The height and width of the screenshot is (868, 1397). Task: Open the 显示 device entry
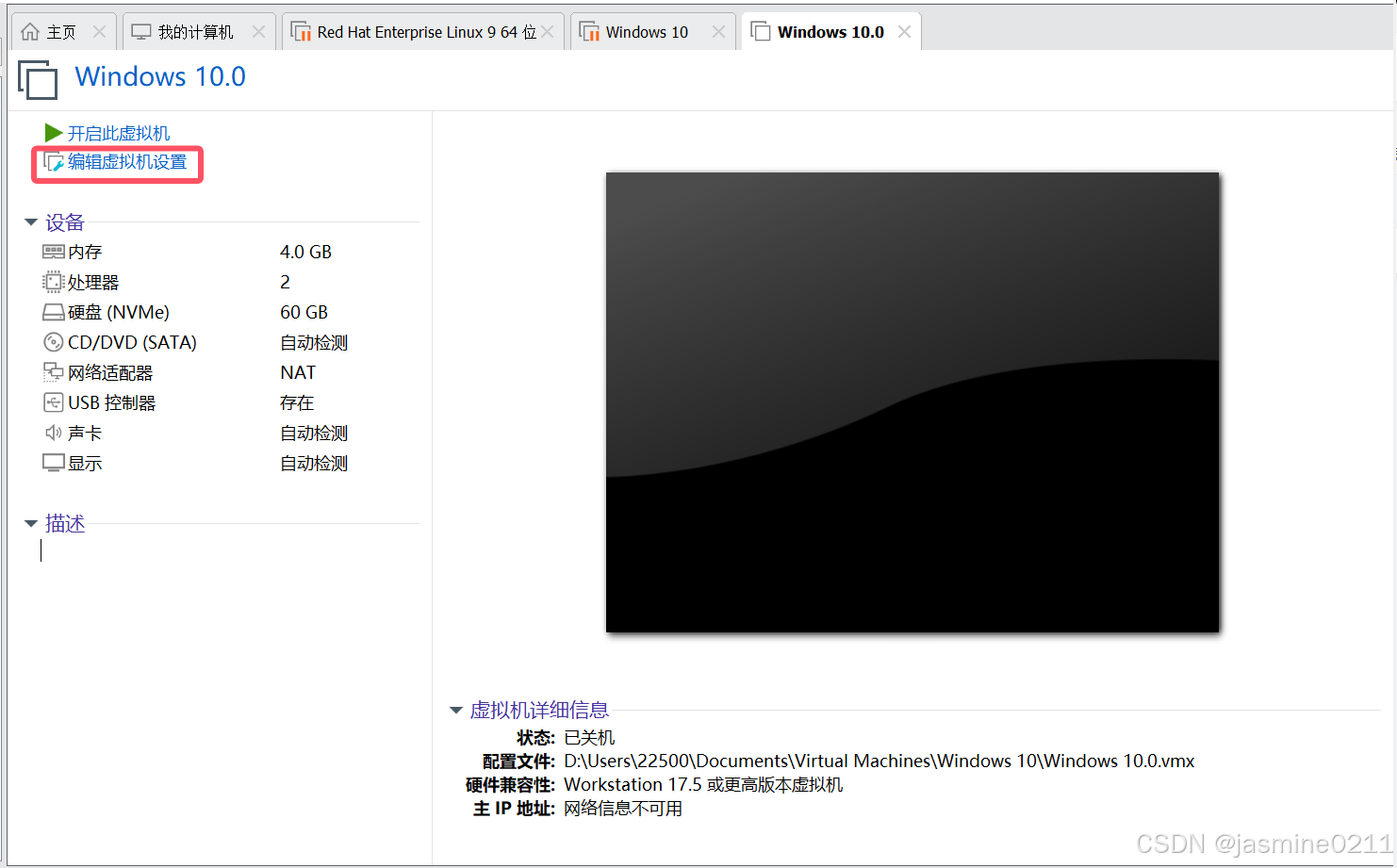[85, 463]
